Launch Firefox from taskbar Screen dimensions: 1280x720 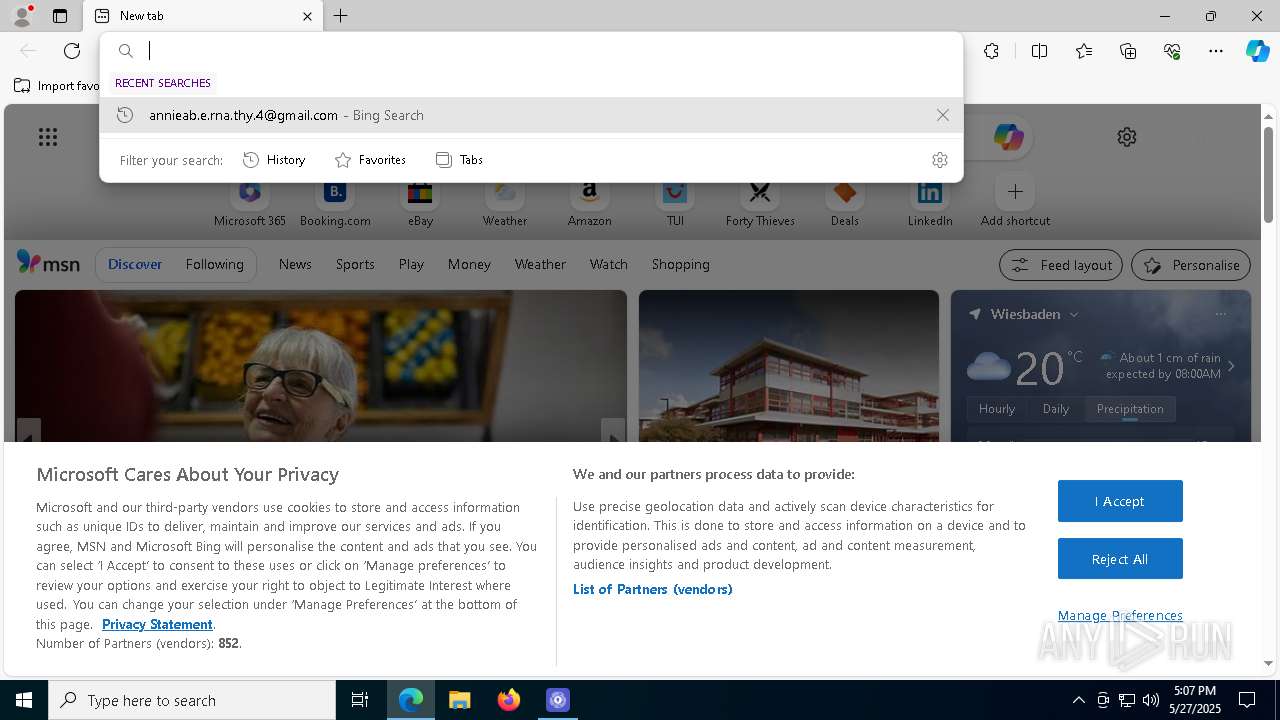[x=509, y=700]
